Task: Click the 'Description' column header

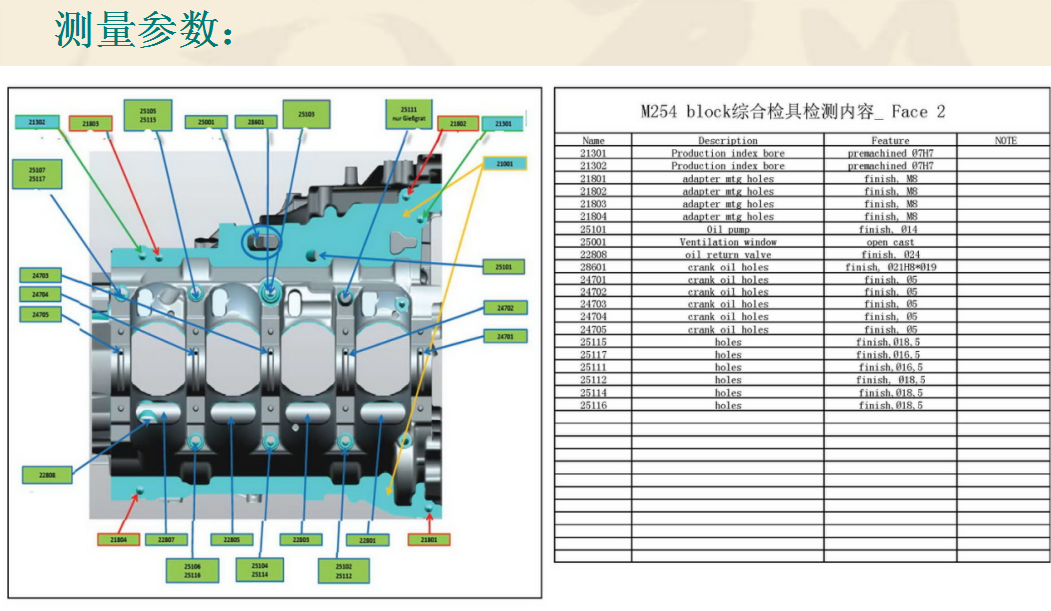Action: [727, 140]
